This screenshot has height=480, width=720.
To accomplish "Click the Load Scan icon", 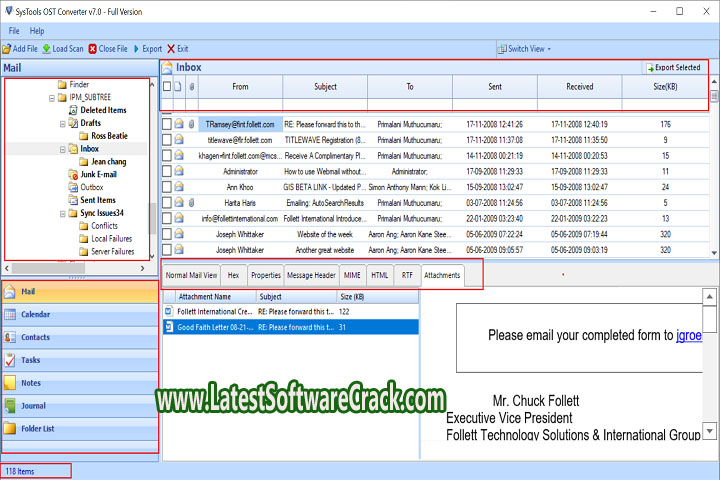I will [x=46, y=48].
